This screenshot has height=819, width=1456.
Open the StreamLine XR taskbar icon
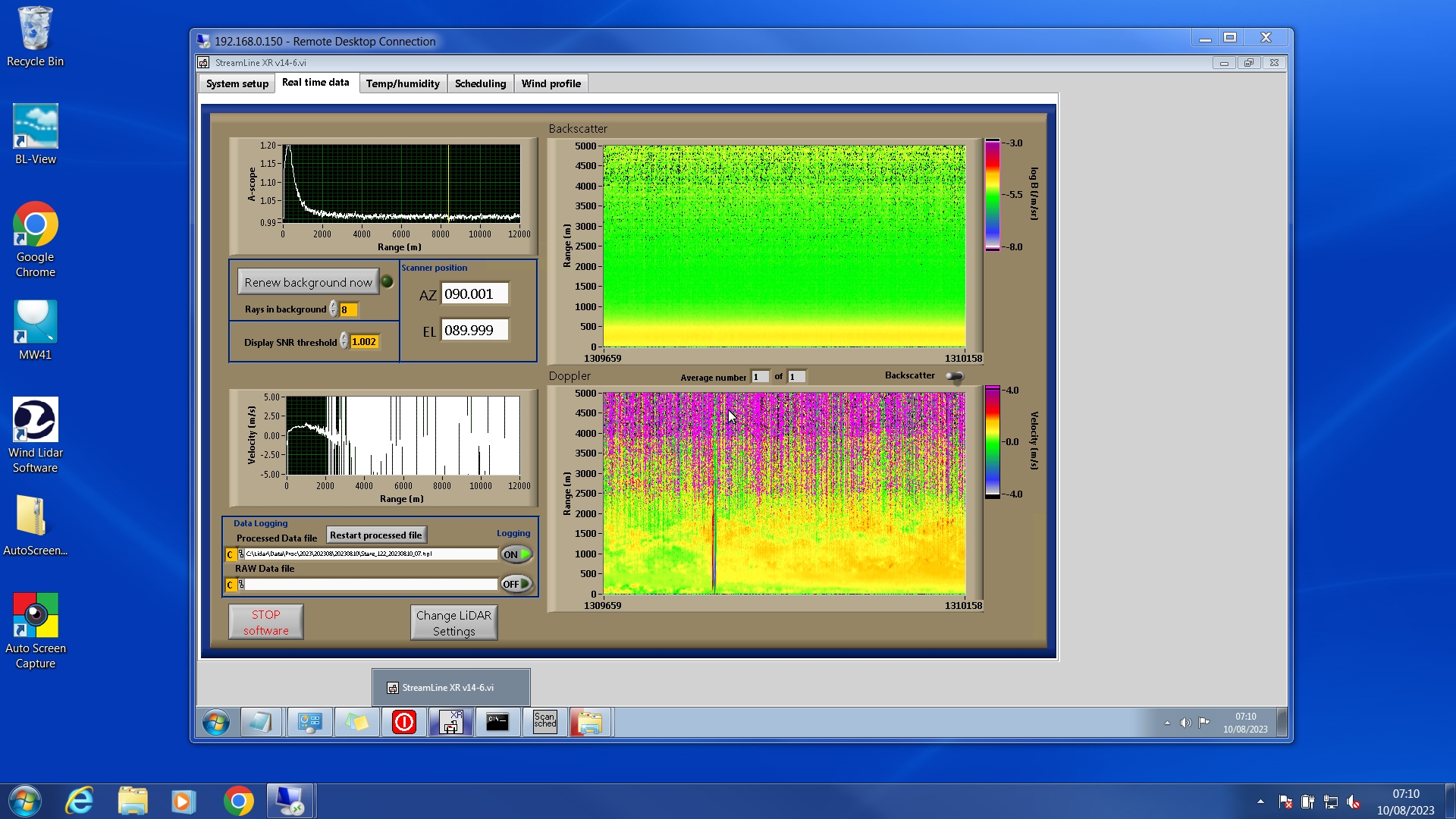click(x=451, y=722)
